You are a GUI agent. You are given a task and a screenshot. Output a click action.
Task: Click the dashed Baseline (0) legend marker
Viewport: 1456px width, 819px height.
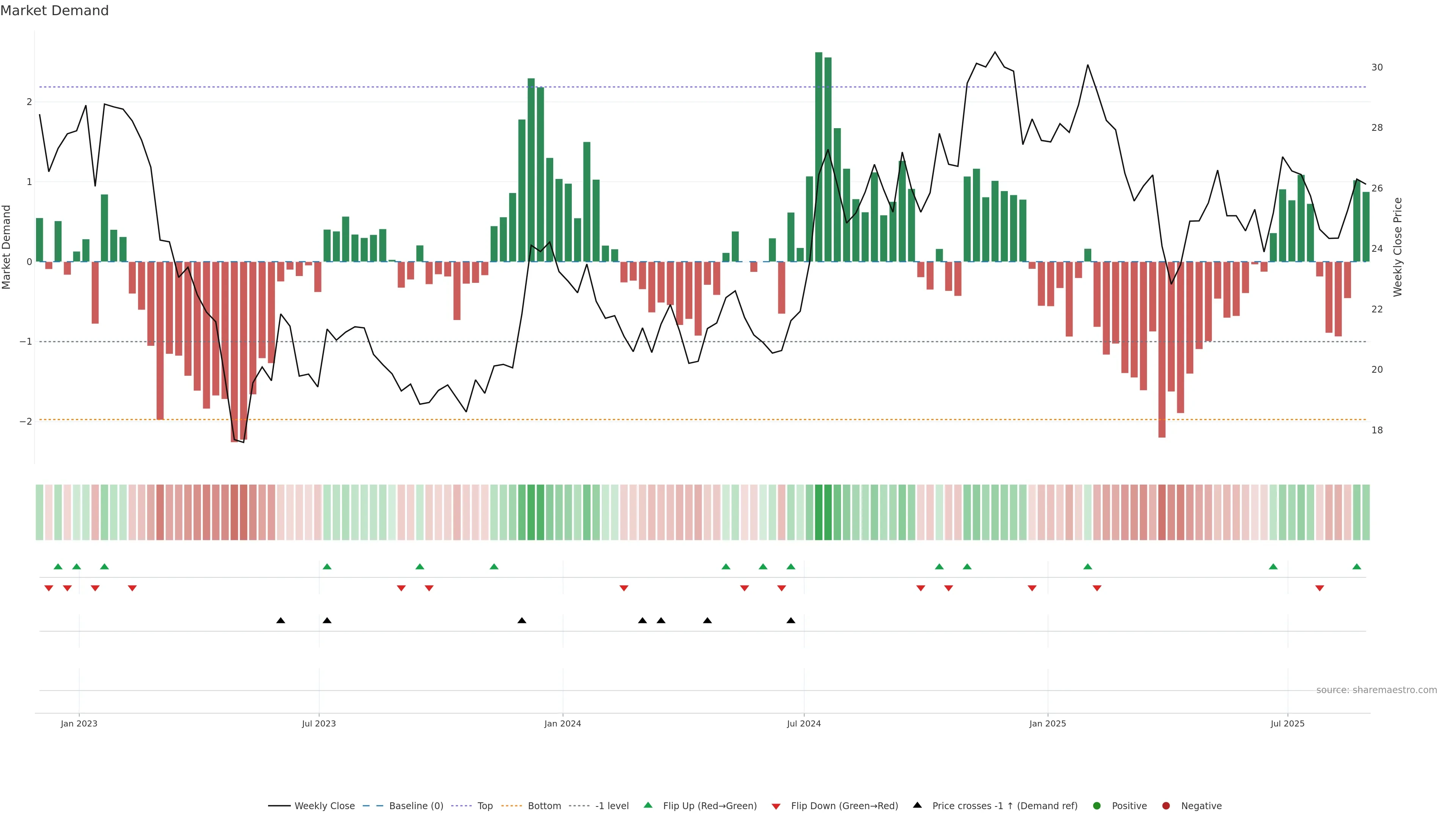coord(372,805)
